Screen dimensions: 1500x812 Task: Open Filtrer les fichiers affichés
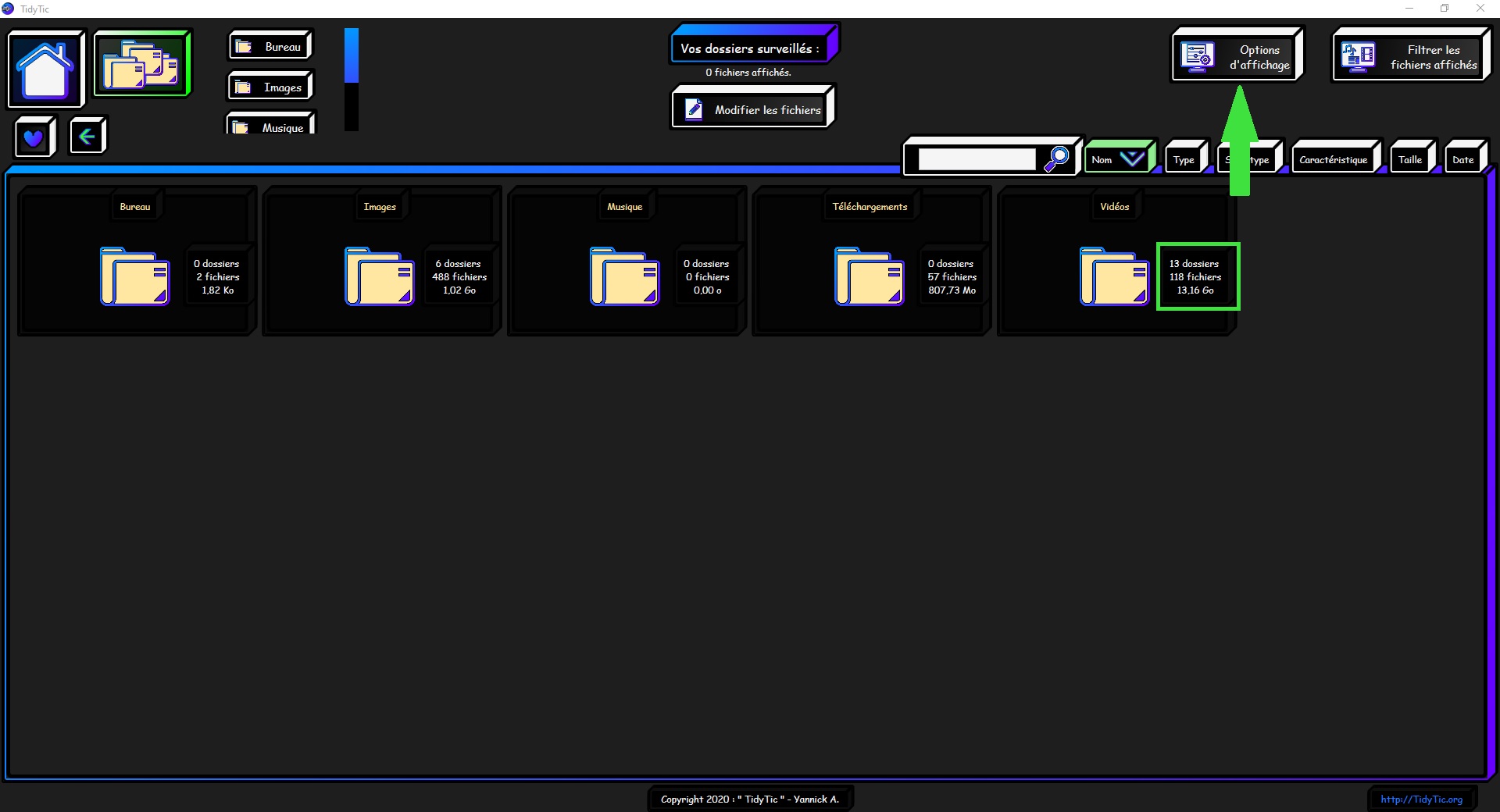[x=1410, y=56]
